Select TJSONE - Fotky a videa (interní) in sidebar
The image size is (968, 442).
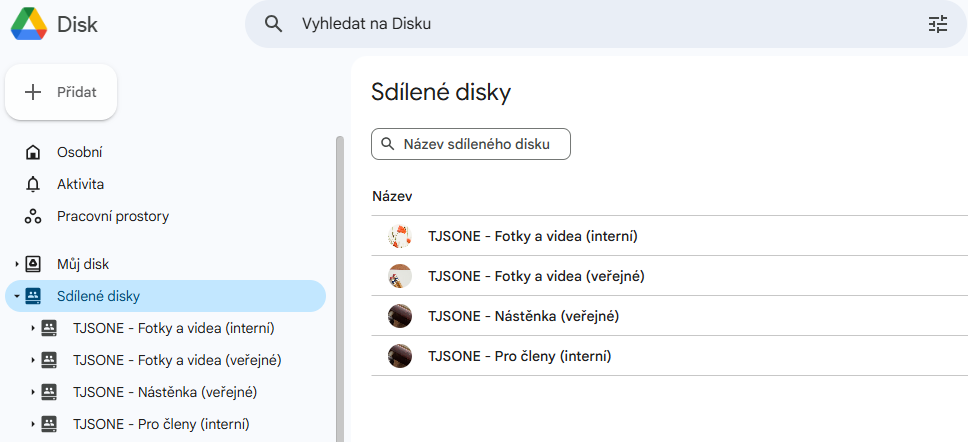pos(173,328)
